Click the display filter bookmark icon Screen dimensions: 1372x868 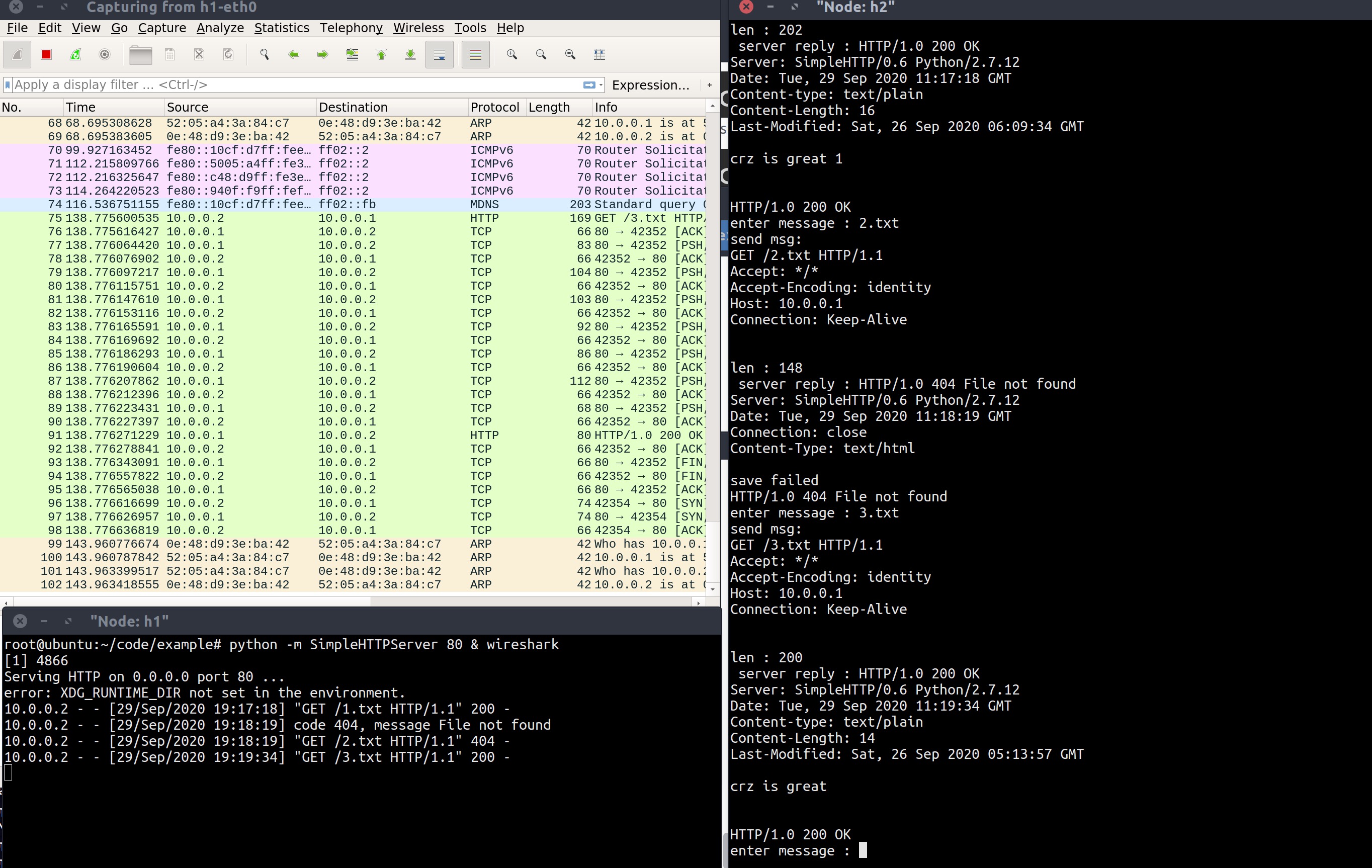tap(8, 85)
